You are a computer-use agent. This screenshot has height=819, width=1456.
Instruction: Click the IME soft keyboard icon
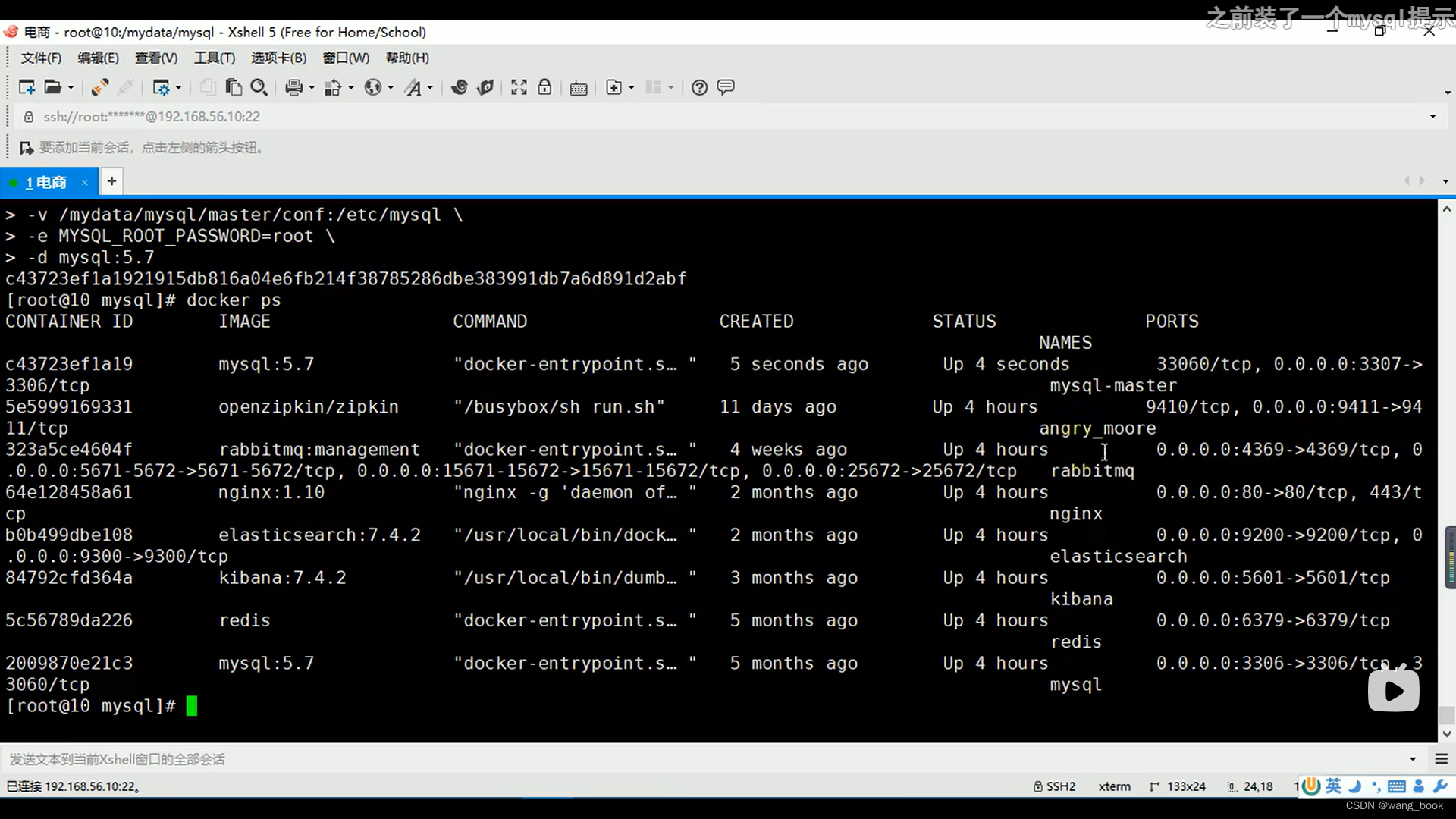(1397, 786)
